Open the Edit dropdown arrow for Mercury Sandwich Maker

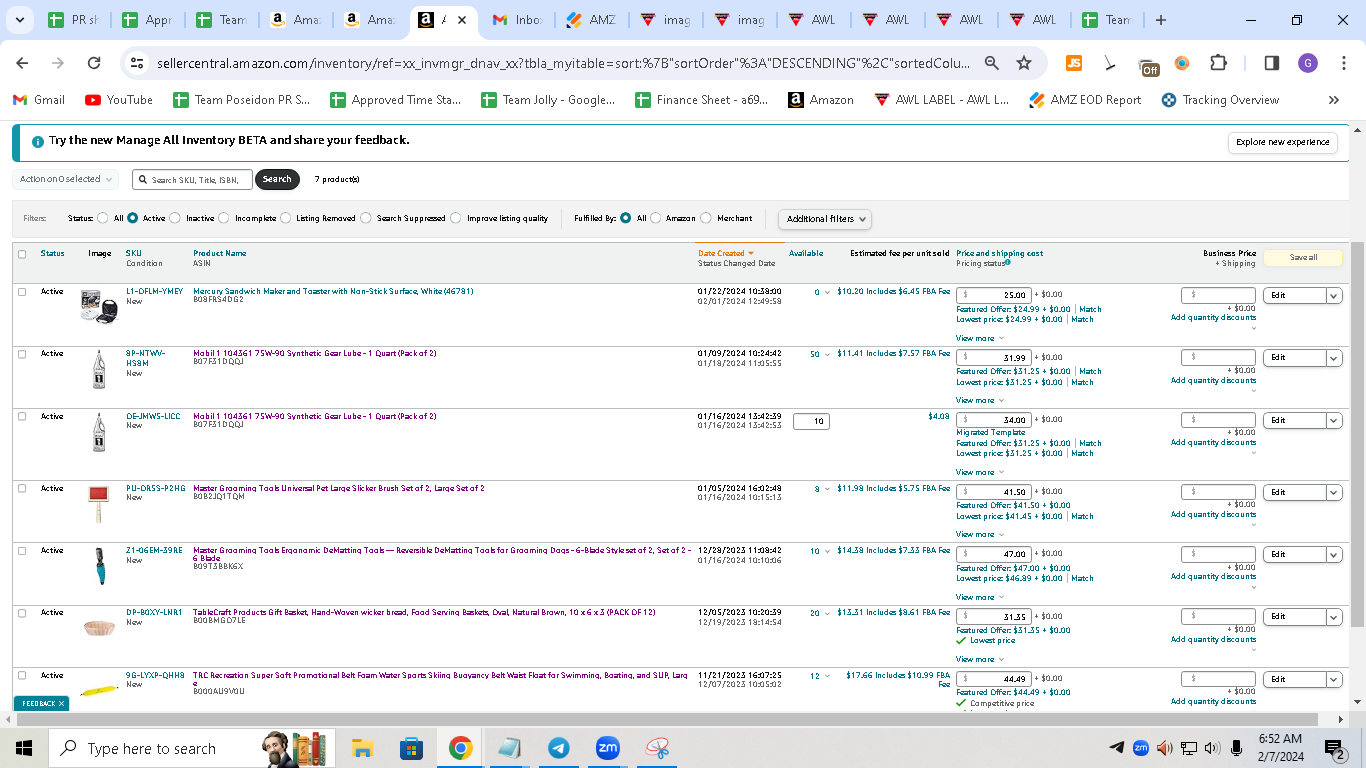1334,296
